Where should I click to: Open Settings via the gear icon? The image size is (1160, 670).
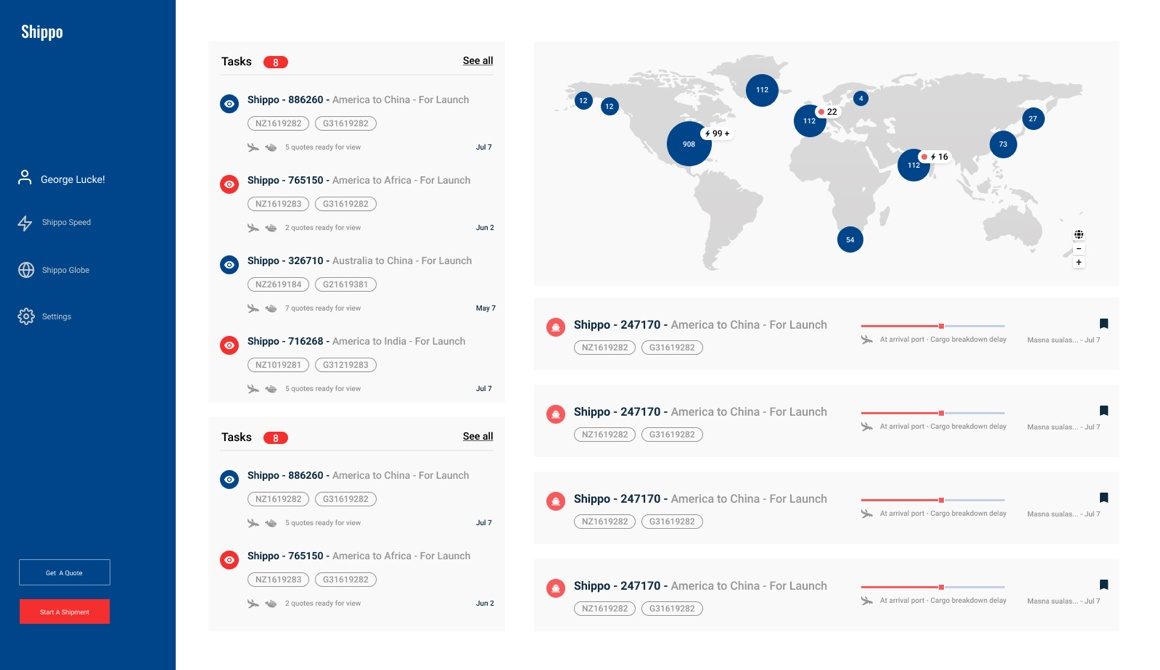point(26,317)
